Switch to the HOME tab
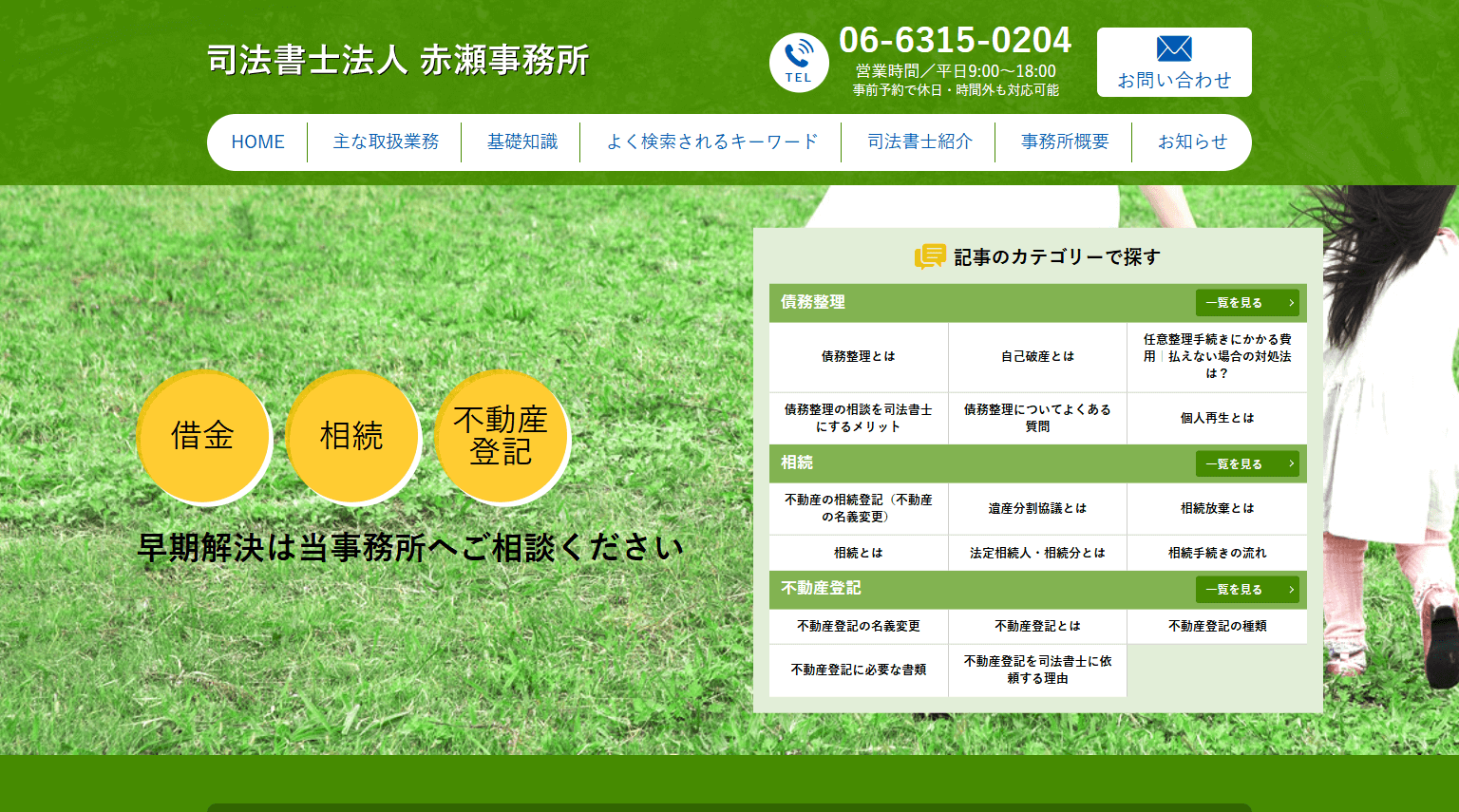This screenshot has height=812, width=1459. 257,142
